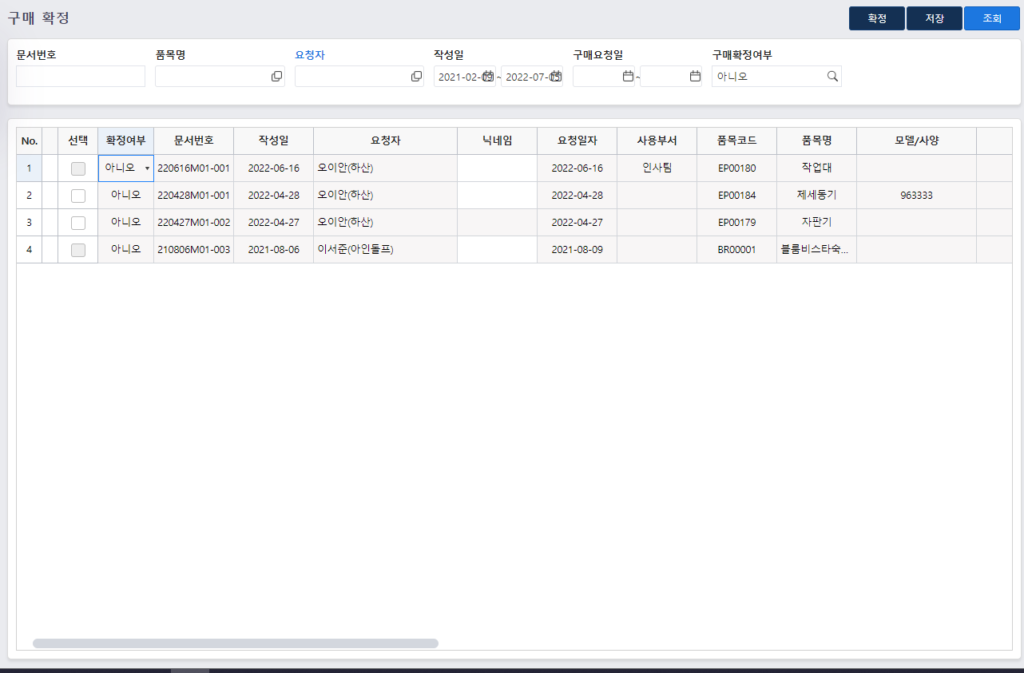This screenshot has width=1024, height=673.
Task: Open calendar for 작성일 end date
Action: [x=556, y=77]
